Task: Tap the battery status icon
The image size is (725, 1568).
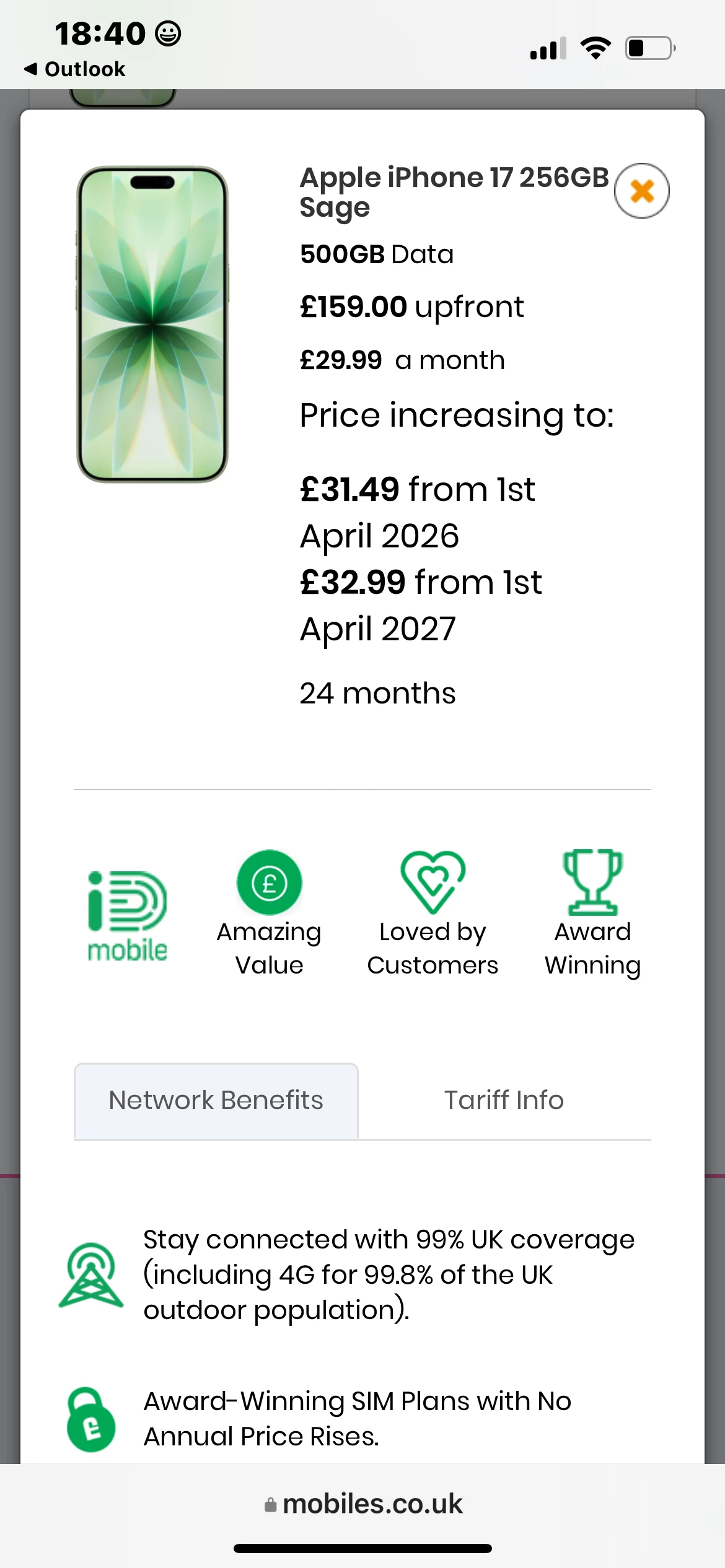Action: click(650, 48)
